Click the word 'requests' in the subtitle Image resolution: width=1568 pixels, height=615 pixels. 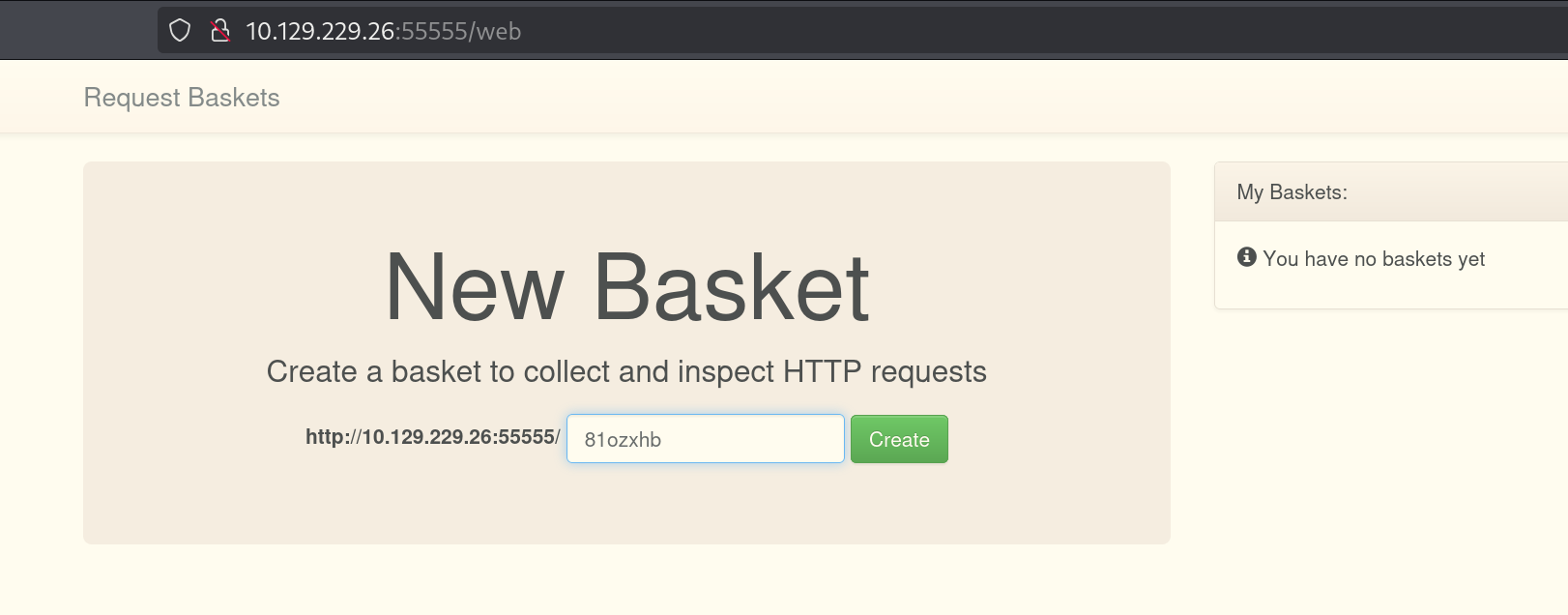pyautogui.click(x=928, y=371)
